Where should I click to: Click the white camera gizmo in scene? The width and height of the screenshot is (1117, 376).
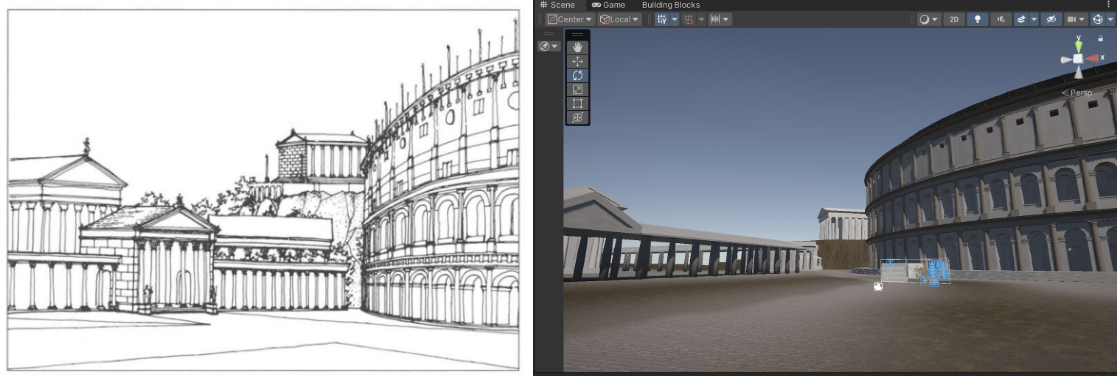[x=878, y=287]
